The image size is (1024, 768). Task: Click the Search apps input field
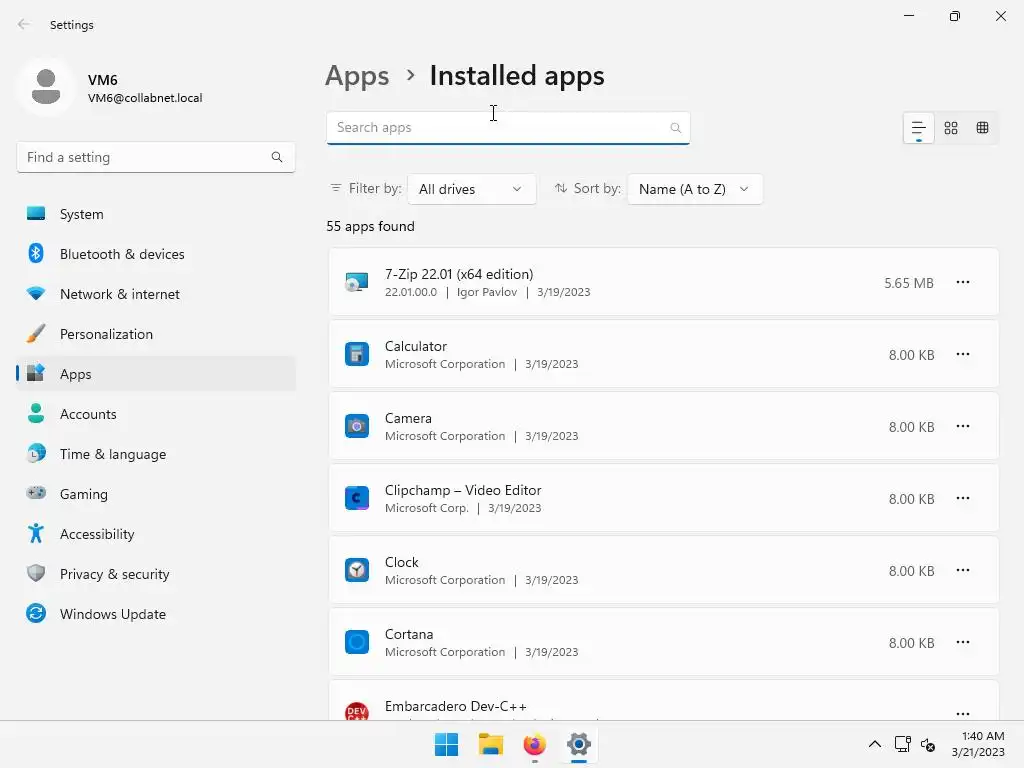coord(495,128)
